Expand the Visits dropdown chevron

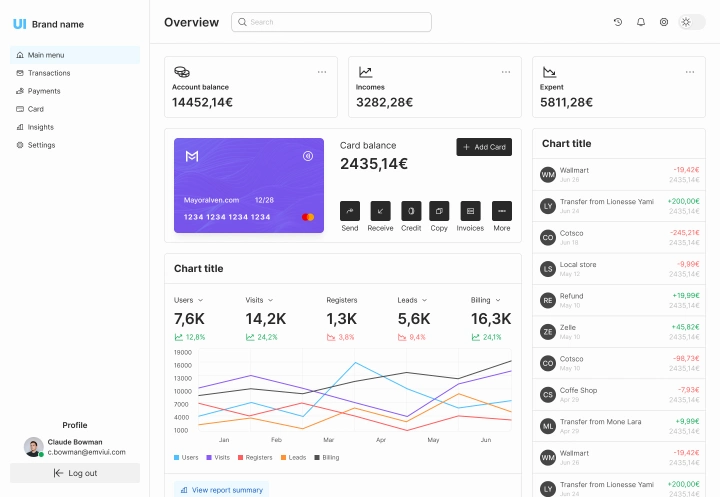point(270,300)
